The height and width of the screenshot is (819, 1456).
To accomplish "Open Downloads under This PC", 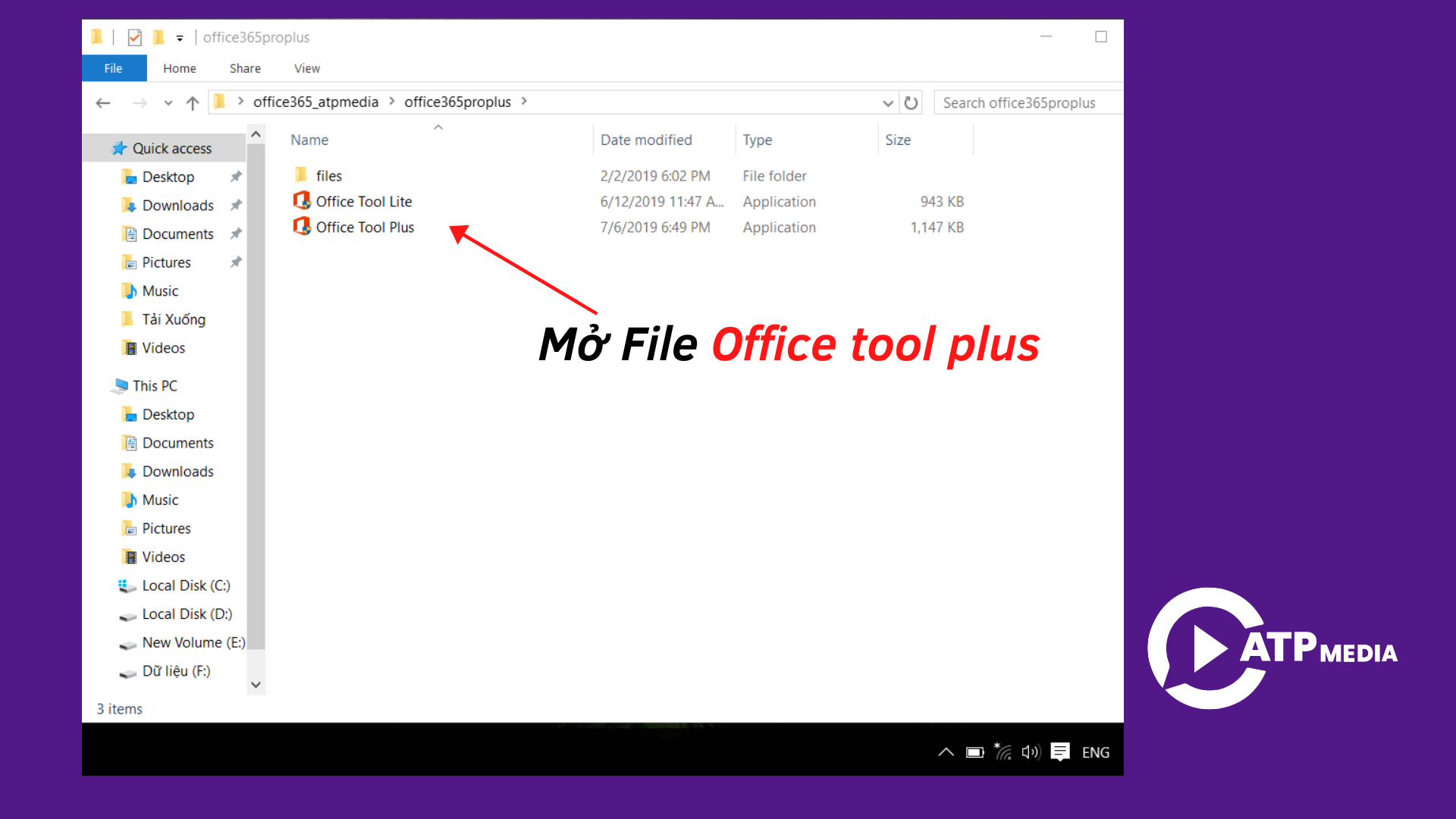I will coord(178,472).
